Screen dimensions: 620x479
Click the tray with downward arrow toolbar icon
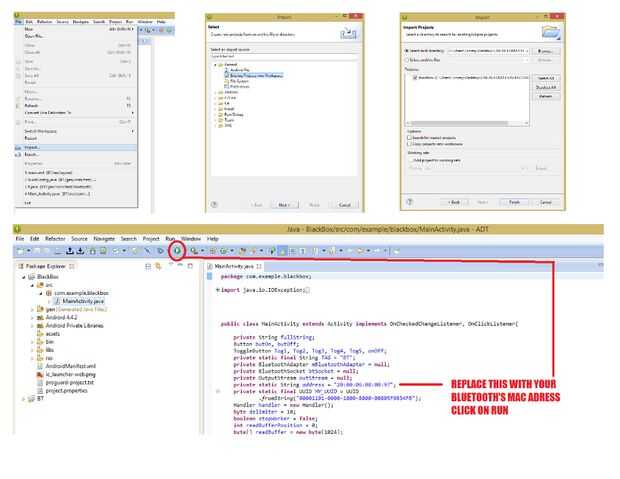[80, 251]
